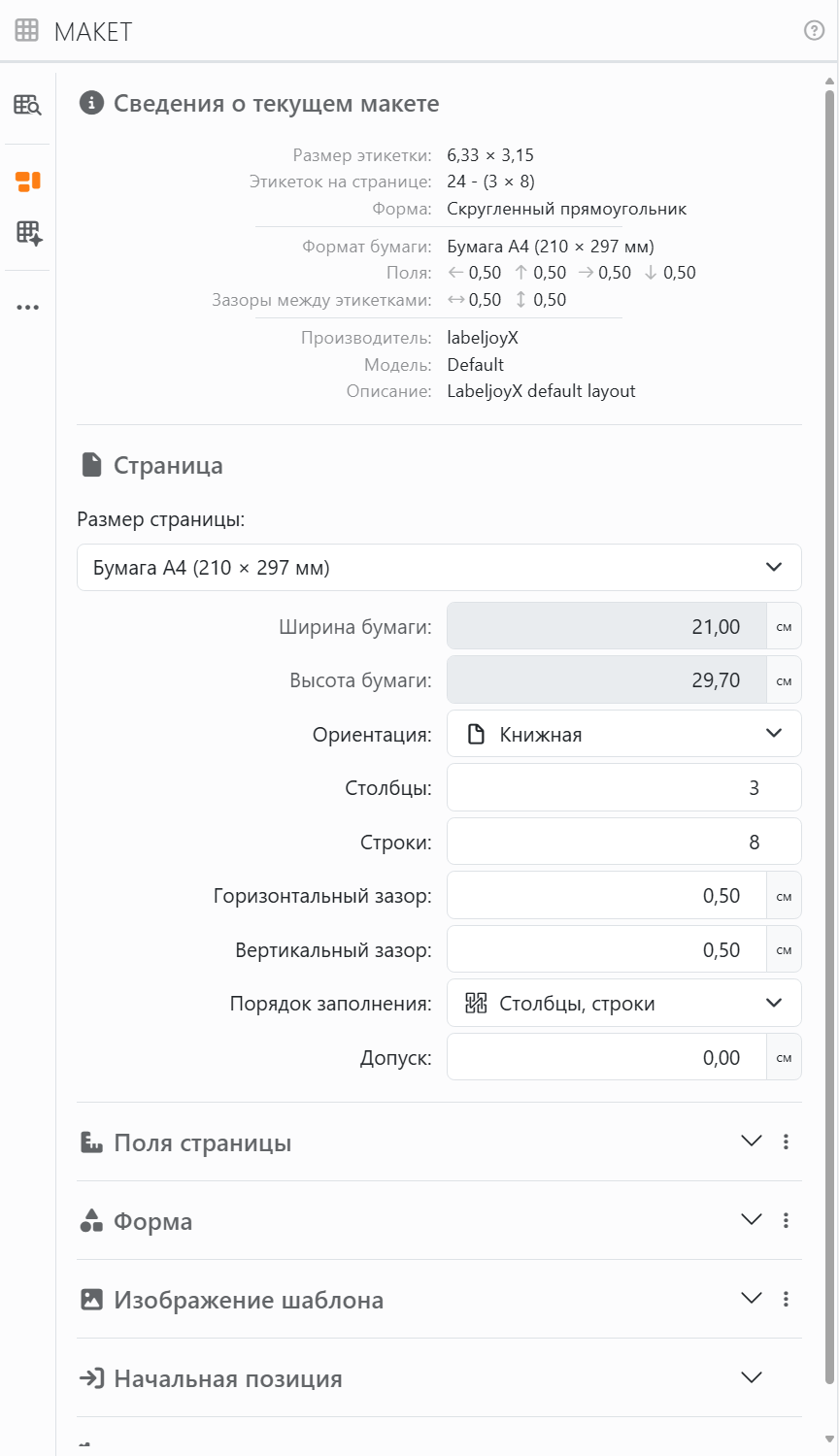Open the Ориентация dropdown set to Книжная
This screenshot has width=839, height=1456.
coord(623,734)
